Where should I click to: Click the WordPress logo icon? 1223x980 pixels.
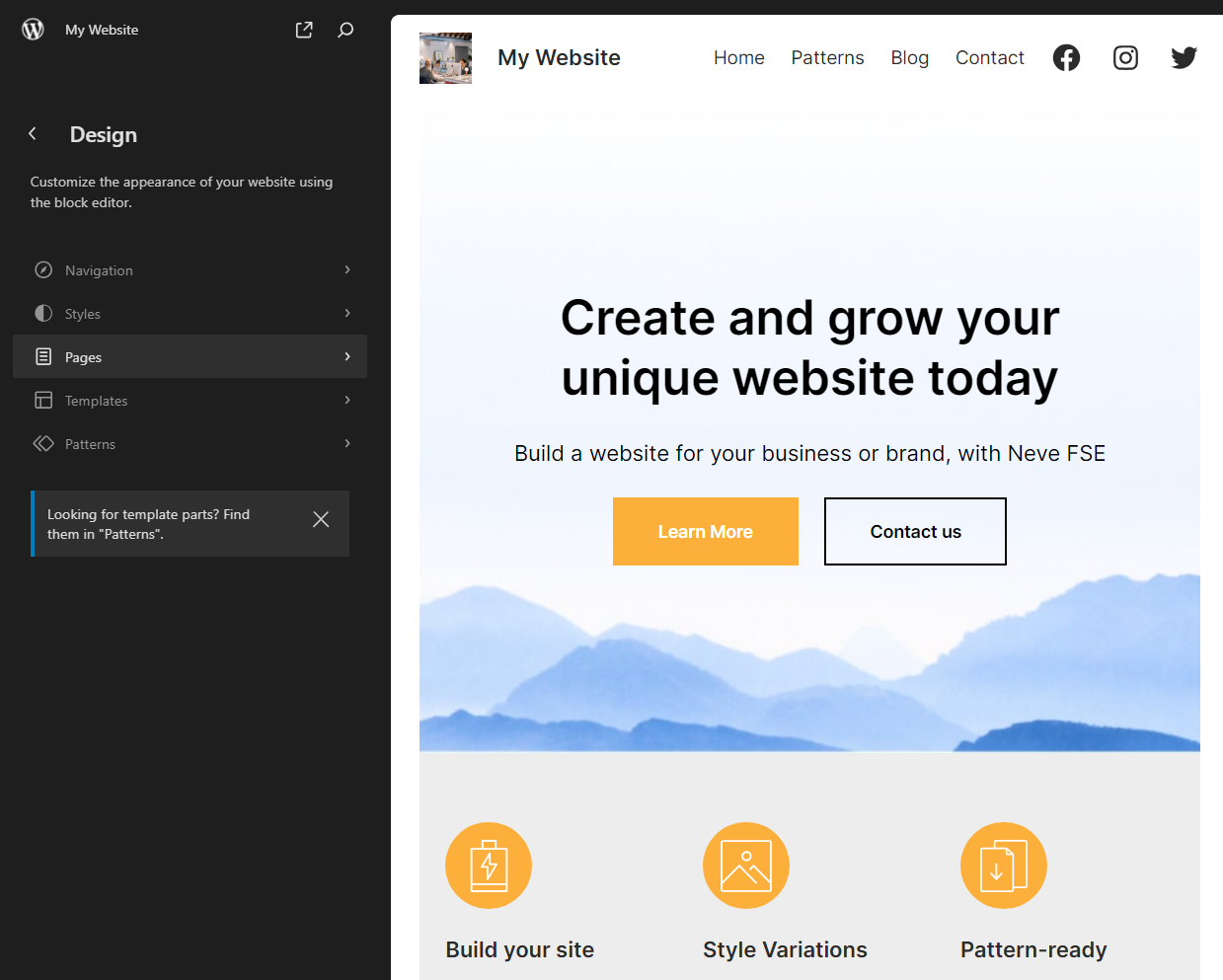click(33, 30)
